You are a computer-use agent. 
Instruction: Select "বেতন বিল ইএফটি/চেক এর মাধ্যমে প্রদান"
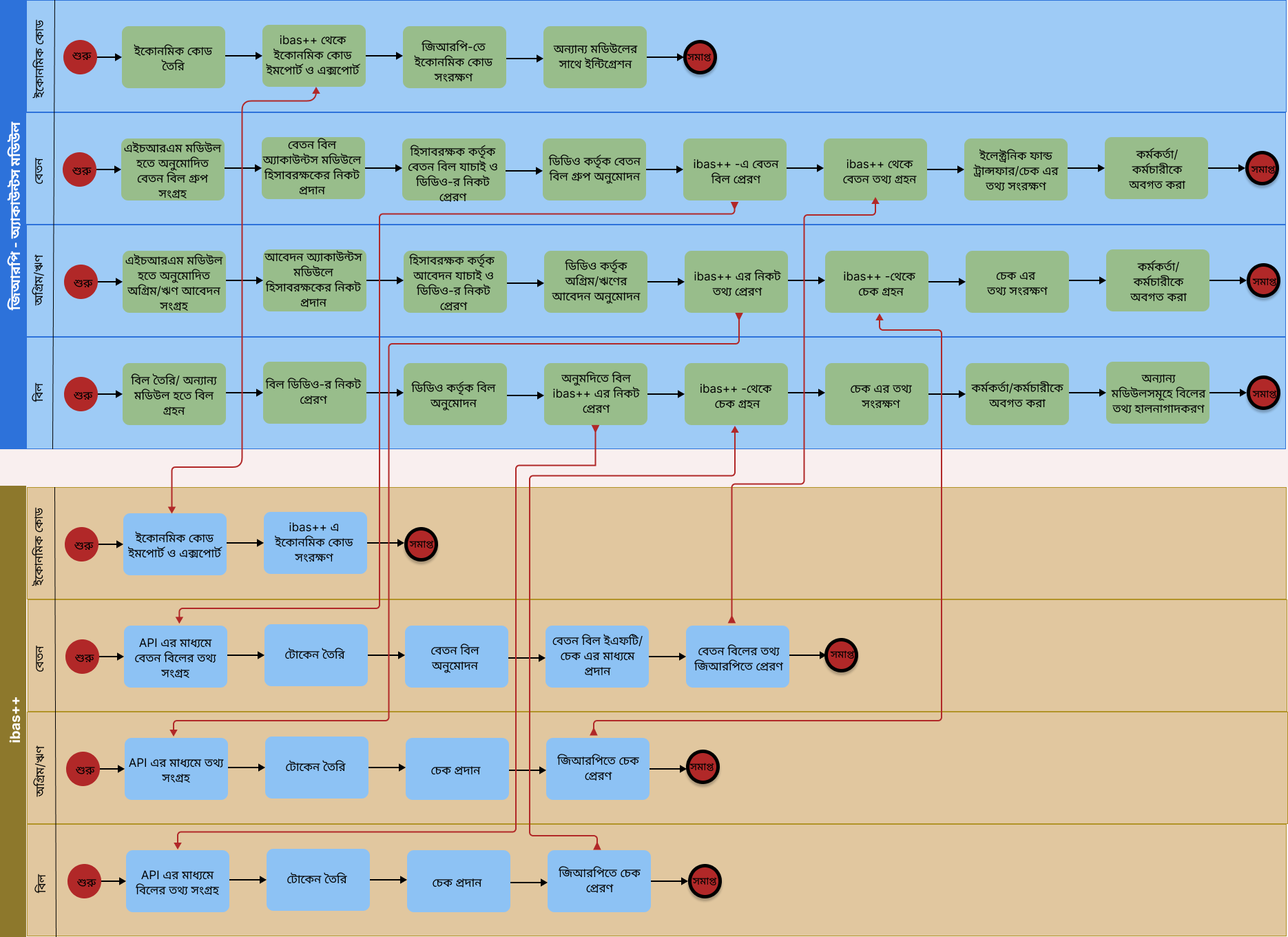pos(597,657)
